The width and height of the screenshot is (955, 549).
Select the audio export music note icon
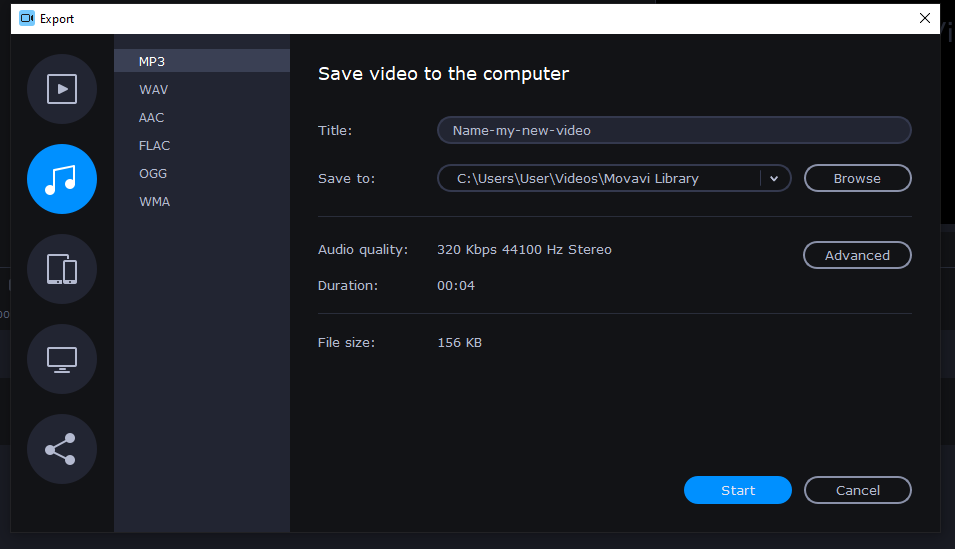point(62,179)
